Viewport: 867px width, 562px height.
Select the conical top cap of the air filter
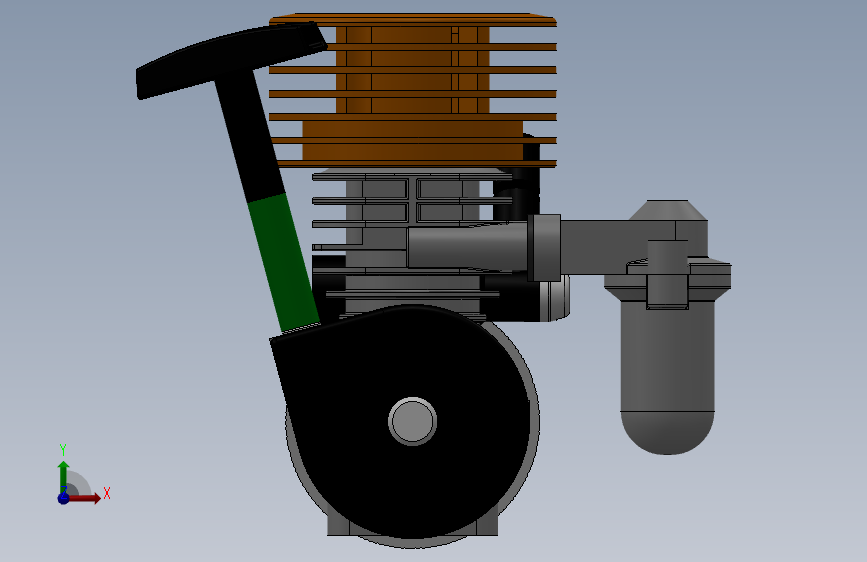(x=667, y=211)
